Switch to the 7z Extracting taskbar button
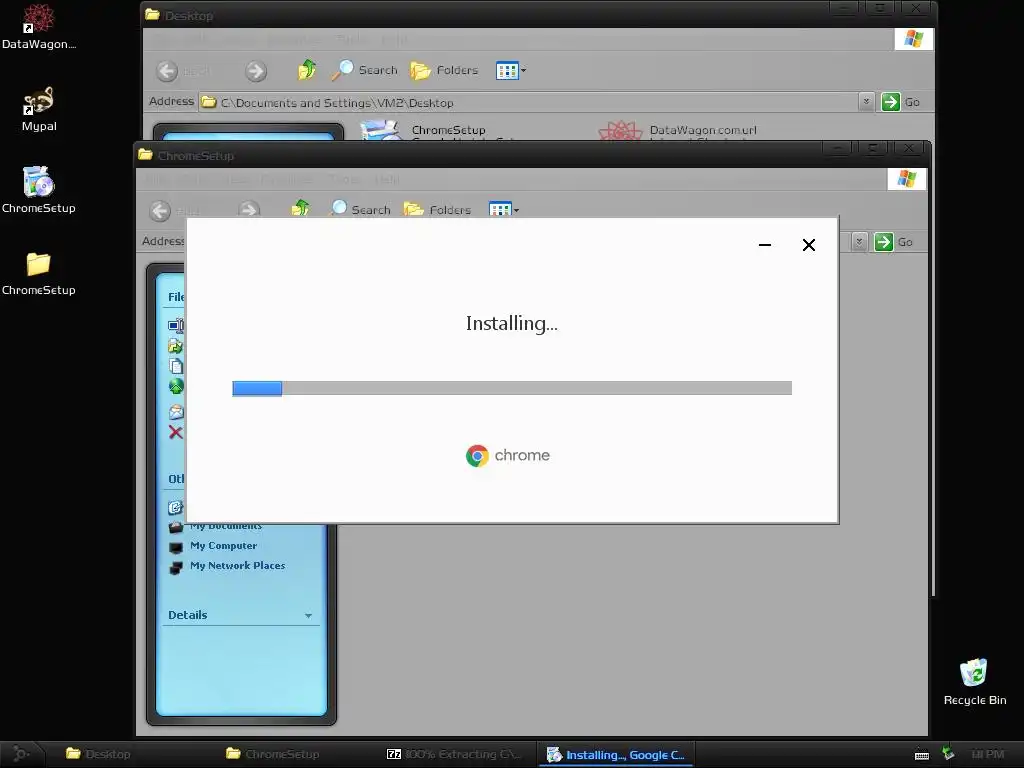The width and height of the screenshot is (1024, 768). [x=455, y=754]
